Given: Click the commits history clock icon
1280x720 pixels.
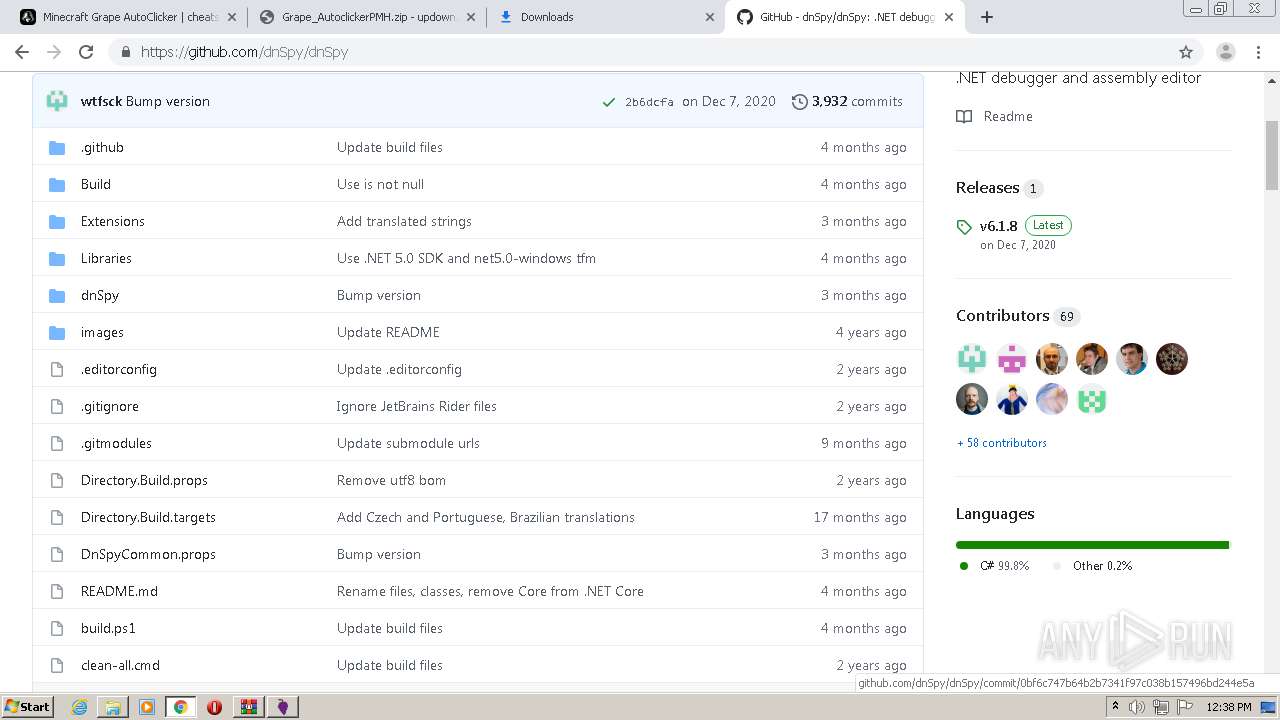Looking at the screenshot, I should pyautogui.click(x=799, y=102).
